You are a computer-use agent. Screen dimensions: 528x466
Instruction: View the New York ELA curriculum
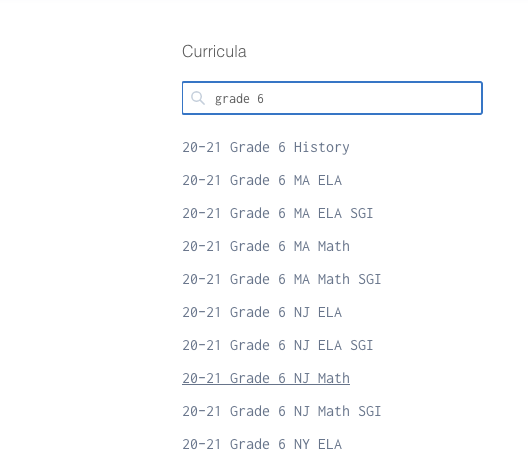262,444
